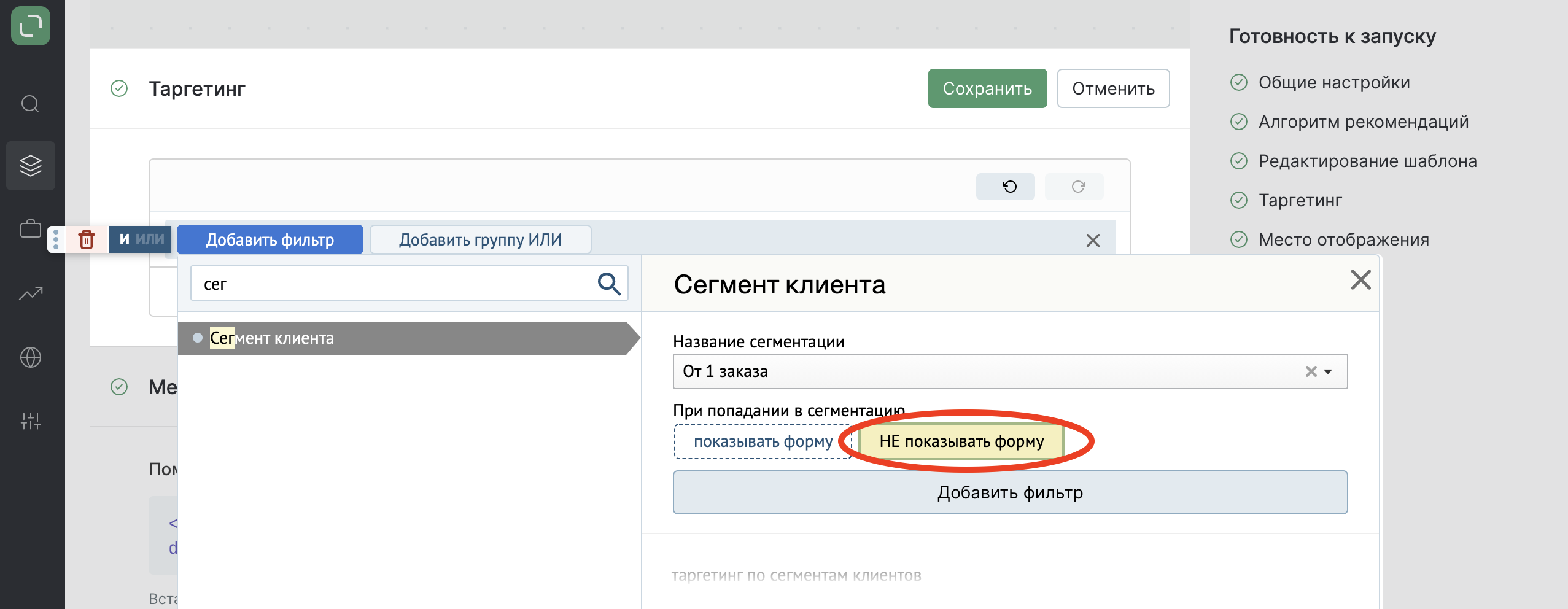This screenshot has height=609, width=1568.
Task: Open settings sliders icon in sidebar
Action: 31,421
